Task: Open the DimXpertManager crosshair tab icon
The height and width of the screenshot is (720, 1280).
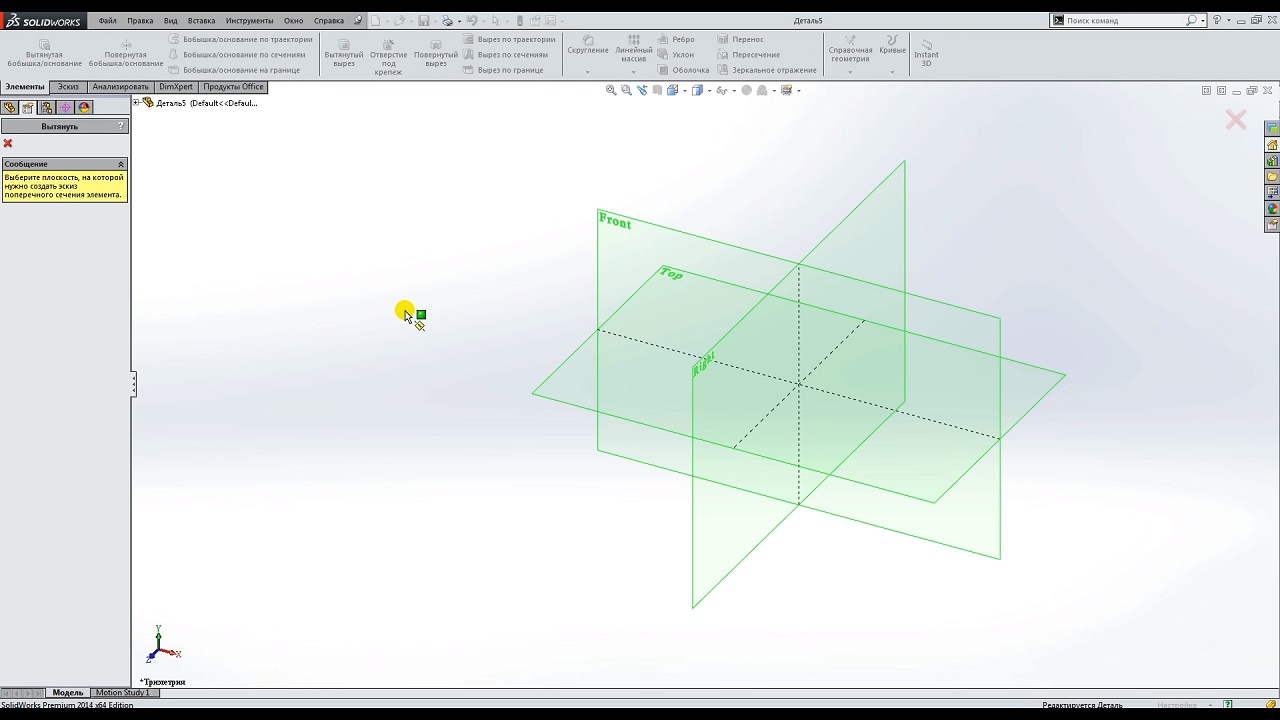Action: click(x=65, y=108)
